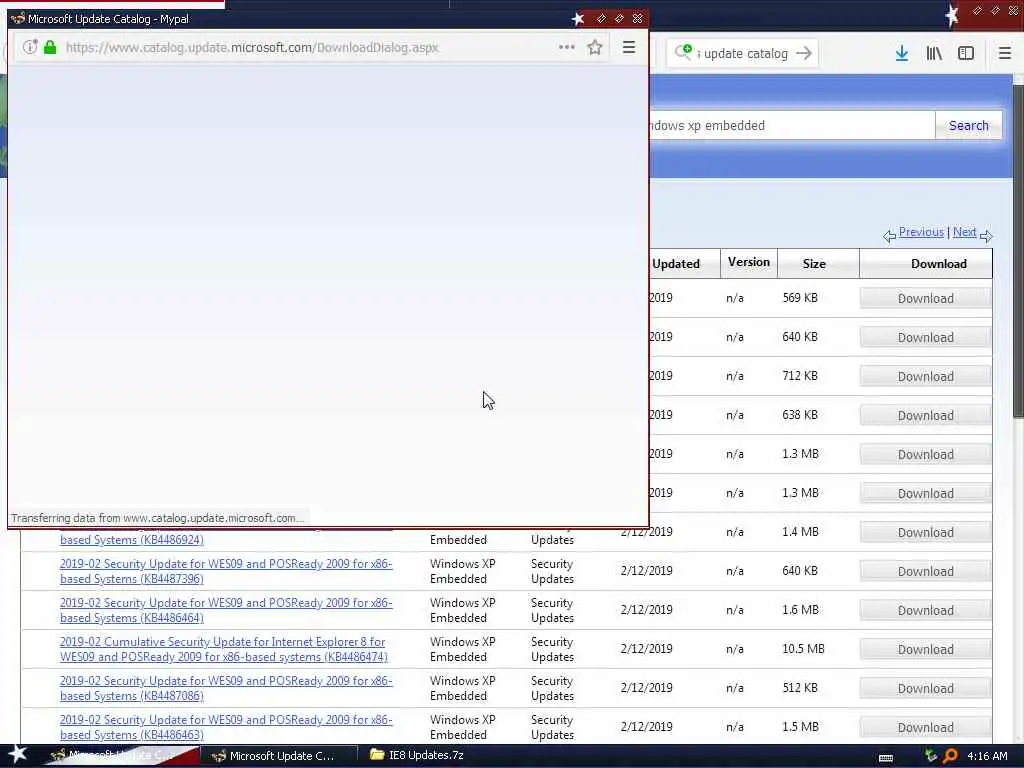Bookmark page with star icon in popup
1024x768 pixels.
594,47
